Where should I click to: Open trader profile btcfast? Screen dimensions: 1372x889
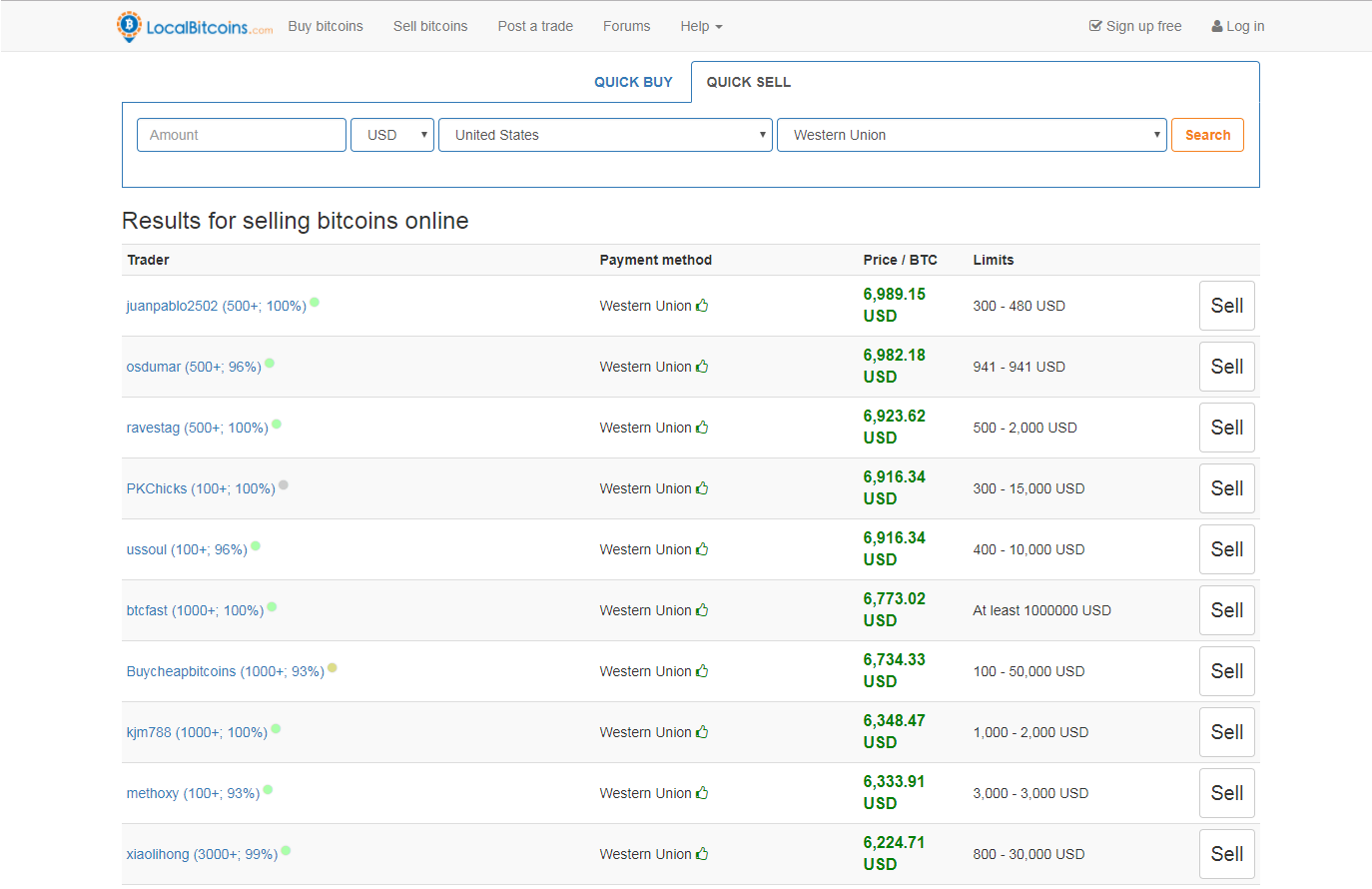point(195,610)
